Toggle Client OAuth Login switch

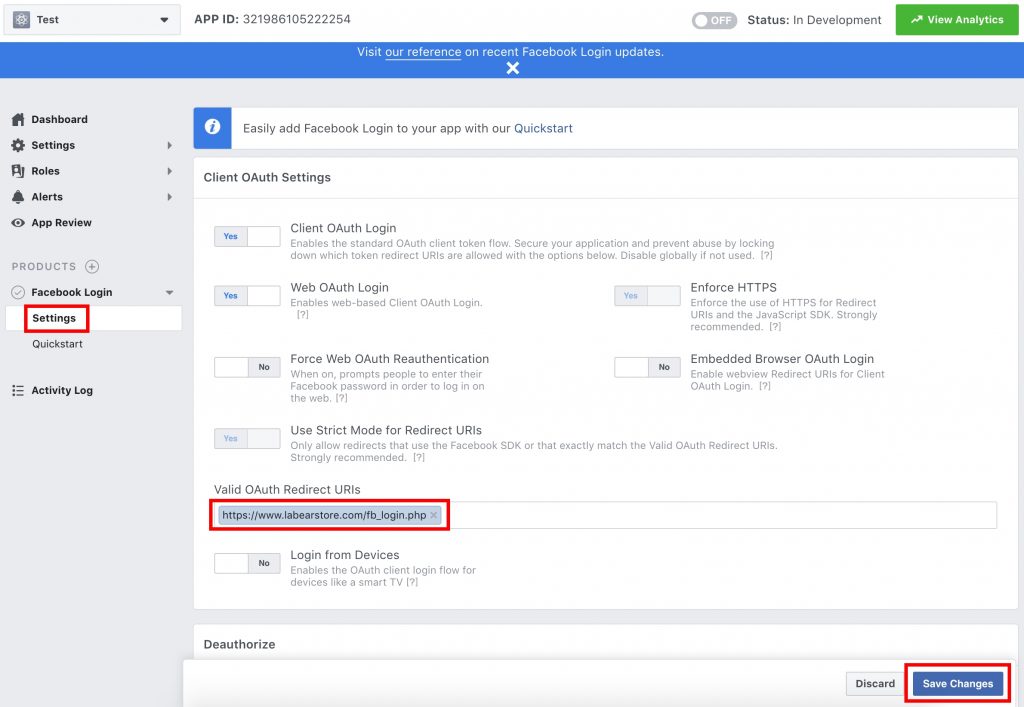pyautogui.click(x=247, y=237)
